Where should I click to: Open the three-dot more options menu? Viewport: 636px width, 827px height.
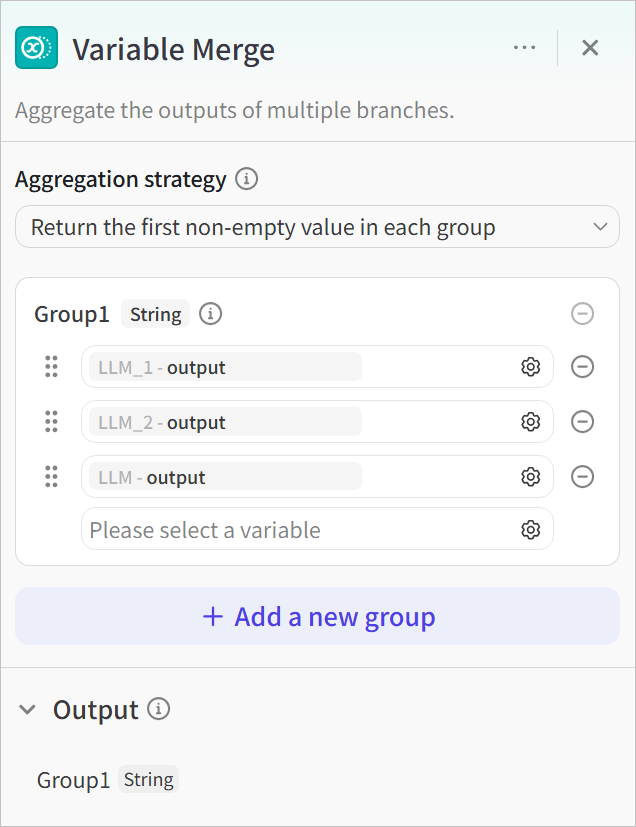point(524,48)
